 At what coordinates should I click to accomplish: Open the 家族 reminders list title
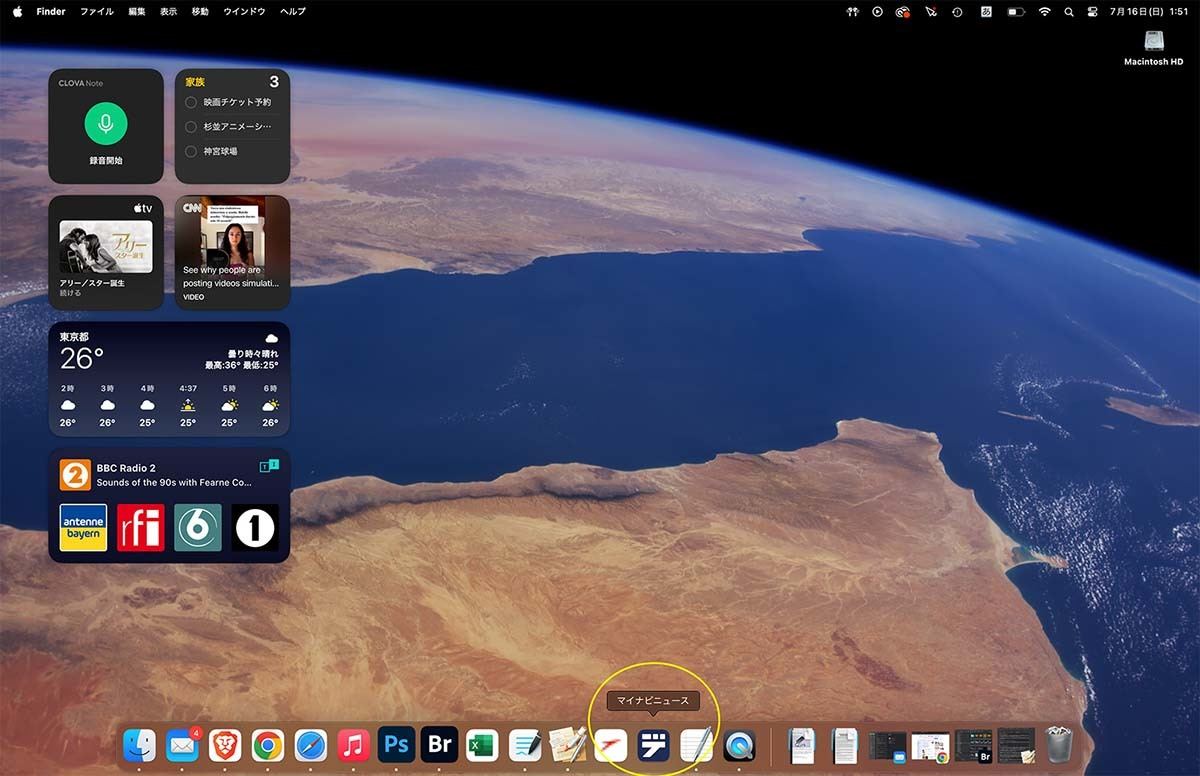(195, 82)
